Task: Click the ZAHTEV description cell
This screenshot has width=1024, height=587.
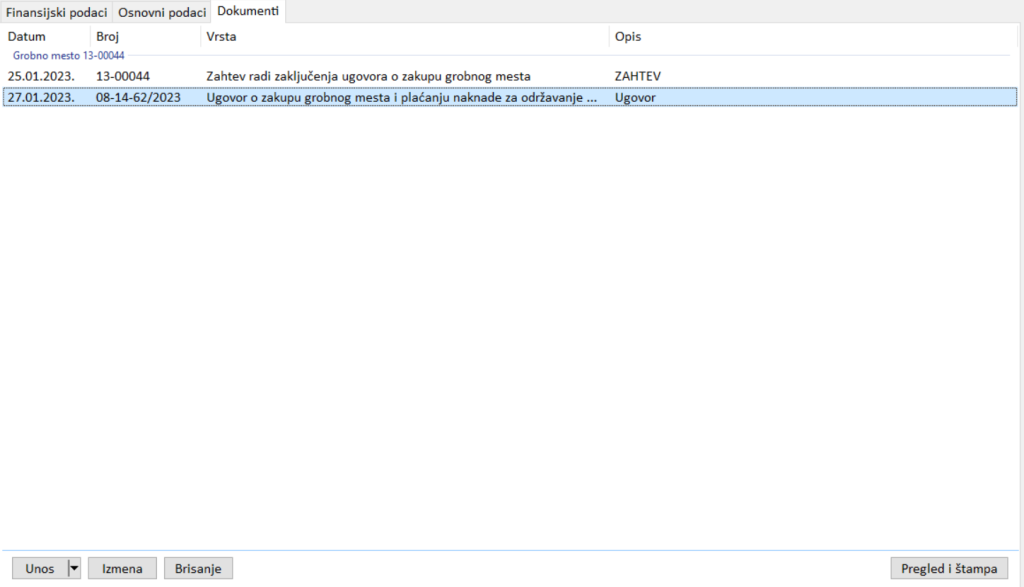Action: [x=638, y=76]
